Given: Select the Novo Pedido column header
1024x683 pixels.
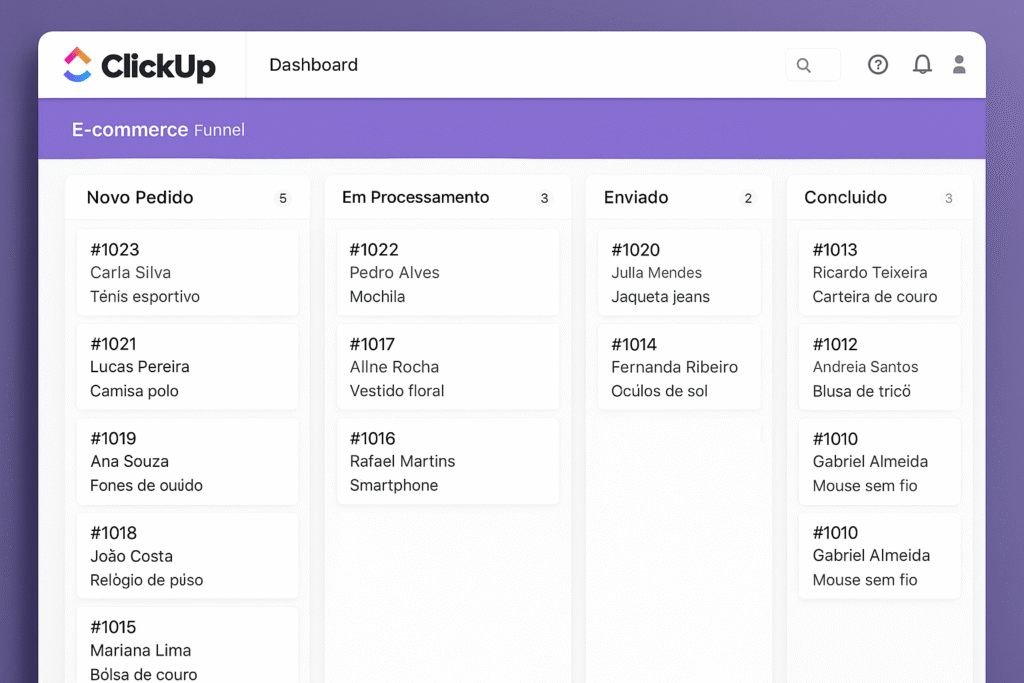Looking at the screenshot, I should pos(140,198).
